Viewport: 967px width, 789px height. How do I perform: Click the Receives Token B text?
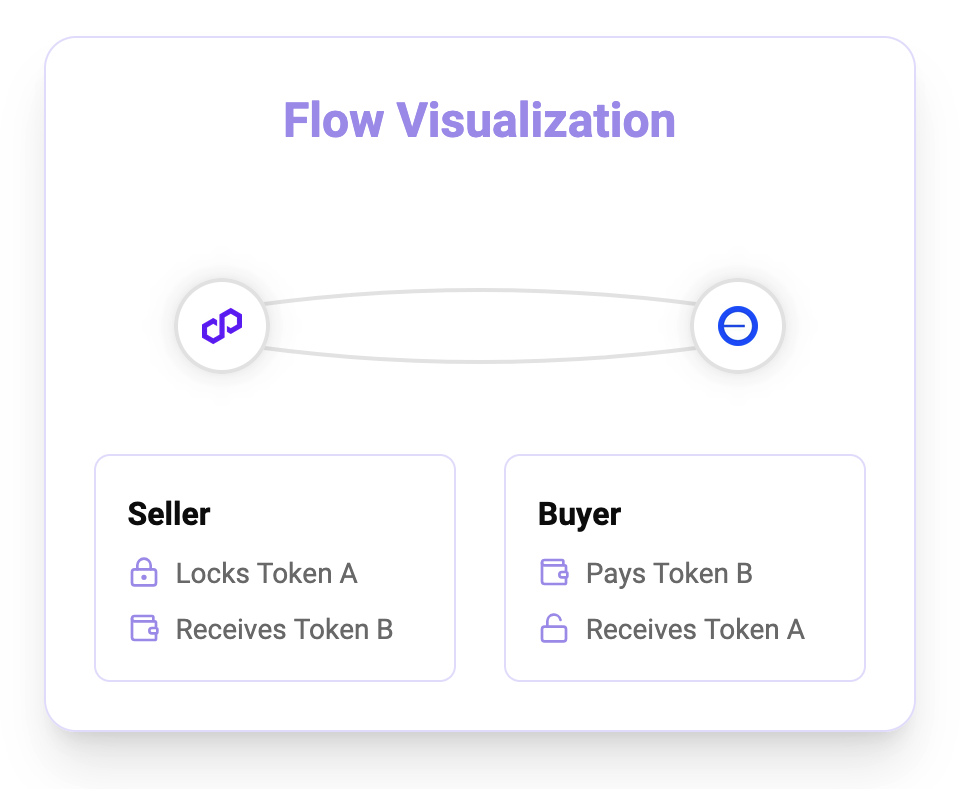tap(284, 629)
